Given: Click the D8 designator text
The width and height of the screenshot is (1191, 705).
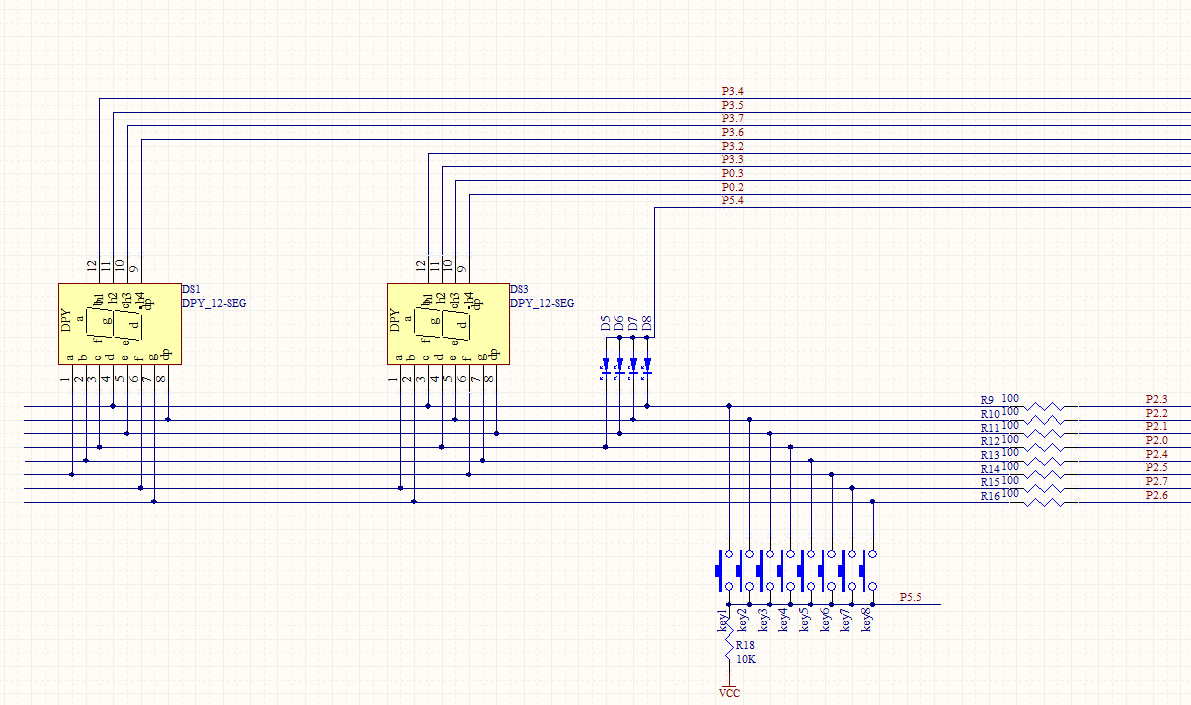Looking at the screenshot, I should (646, 324).
